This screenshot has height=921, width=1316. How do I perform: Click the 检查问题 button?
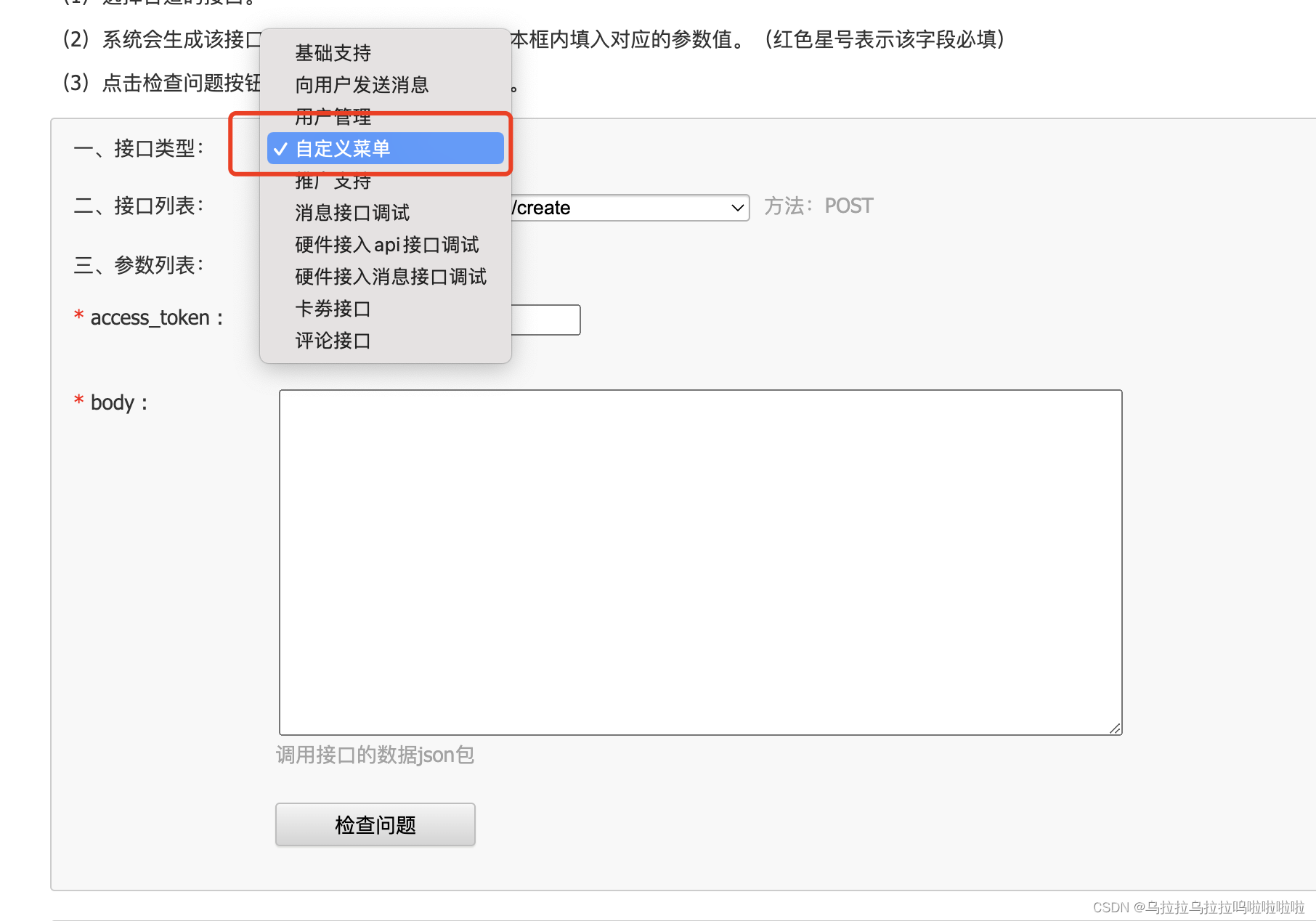[x=375, y=824]
